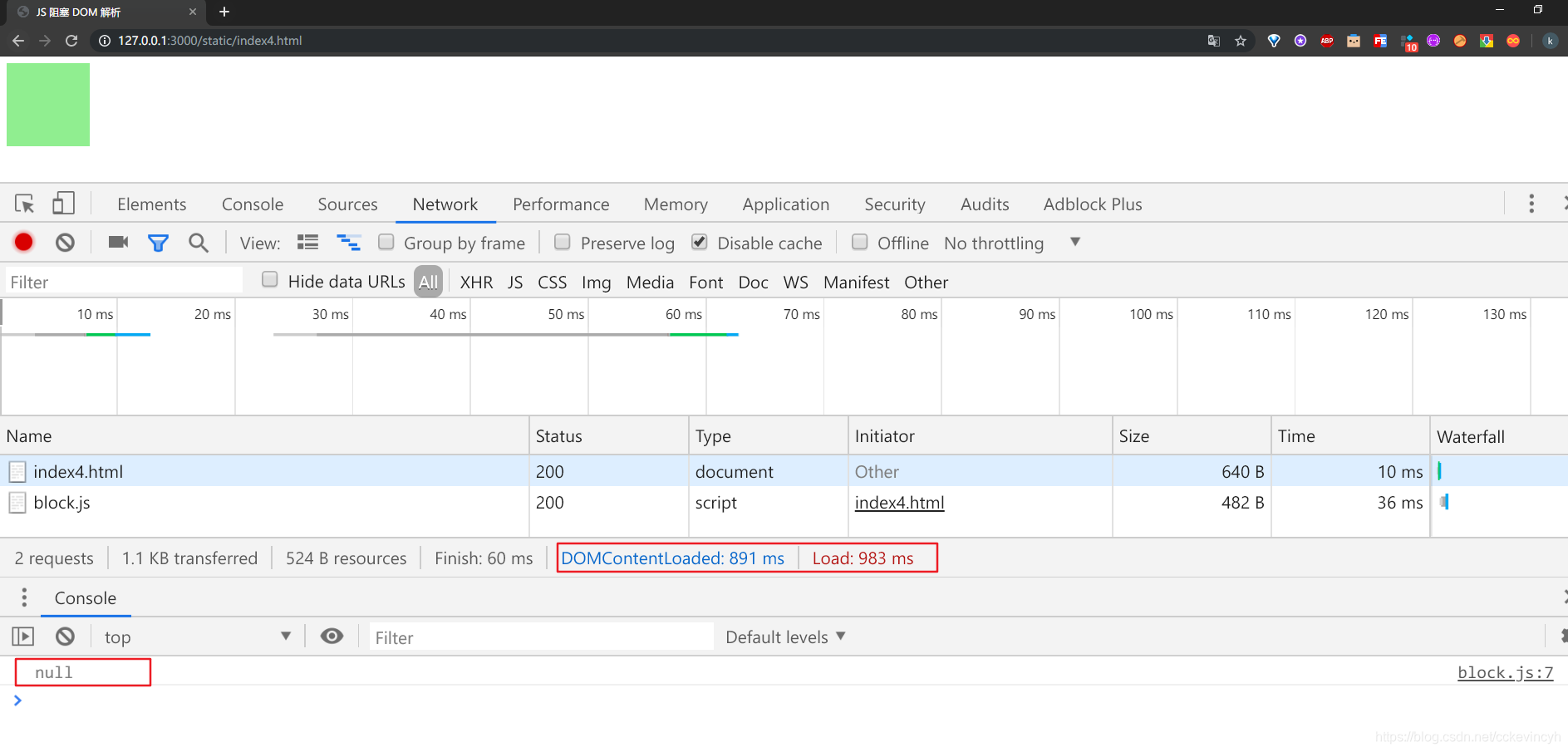Open the Audits tab
The height and width of the screenshot is (752, 1568).
(x=985, y=204)
